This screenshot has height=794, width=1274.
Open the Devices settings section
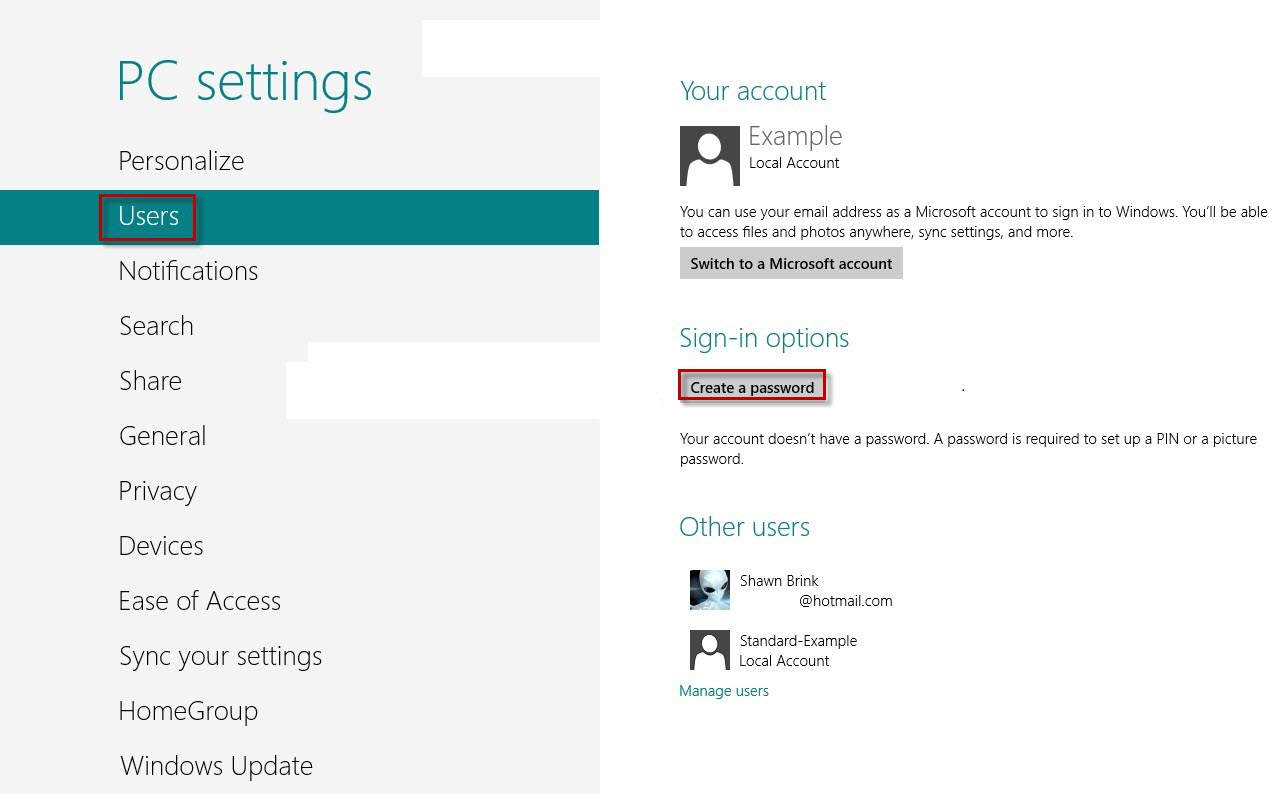pyautogui.click(x=161, y=546)
